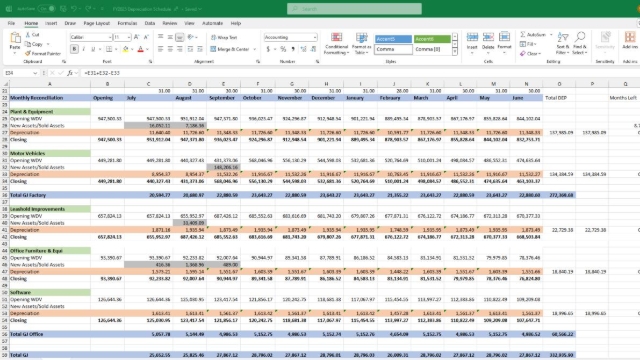Switch to the Formulas tab
The image size is (640, 360).
[127, 23]
